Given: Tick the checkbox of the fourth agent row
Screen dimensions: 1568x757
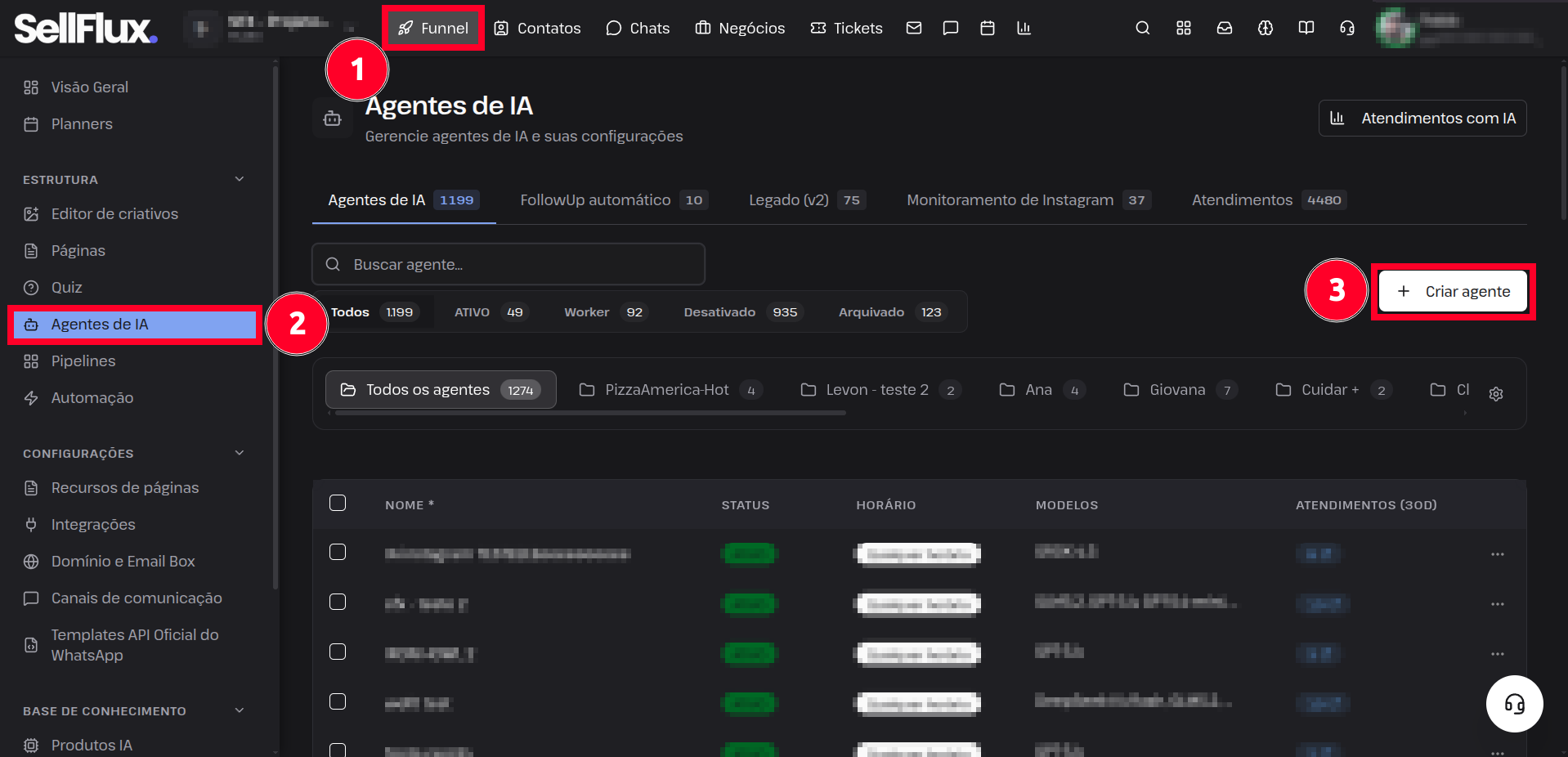Looking at the screenshot, I should point(338,701).
